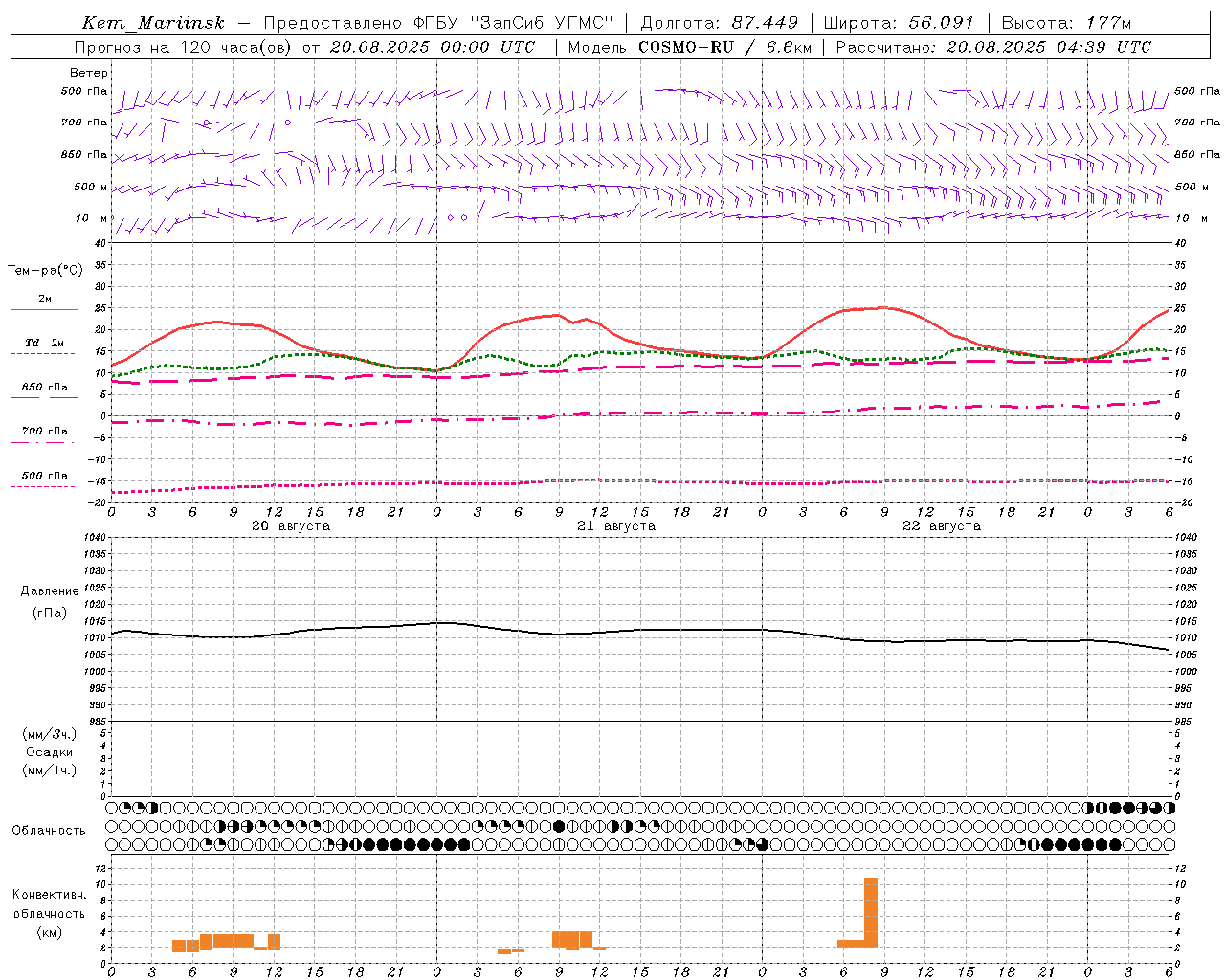Click the '(гПа)' pressure unit label
Screen dimensions: 1225x980
point(50,612)
